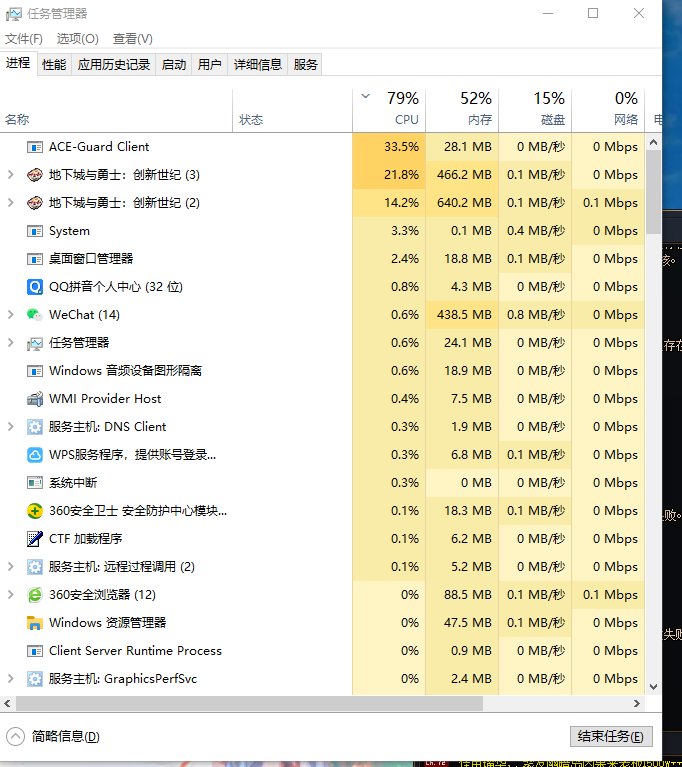Click the Windows 资源管理器 process name

click(108, 623)
